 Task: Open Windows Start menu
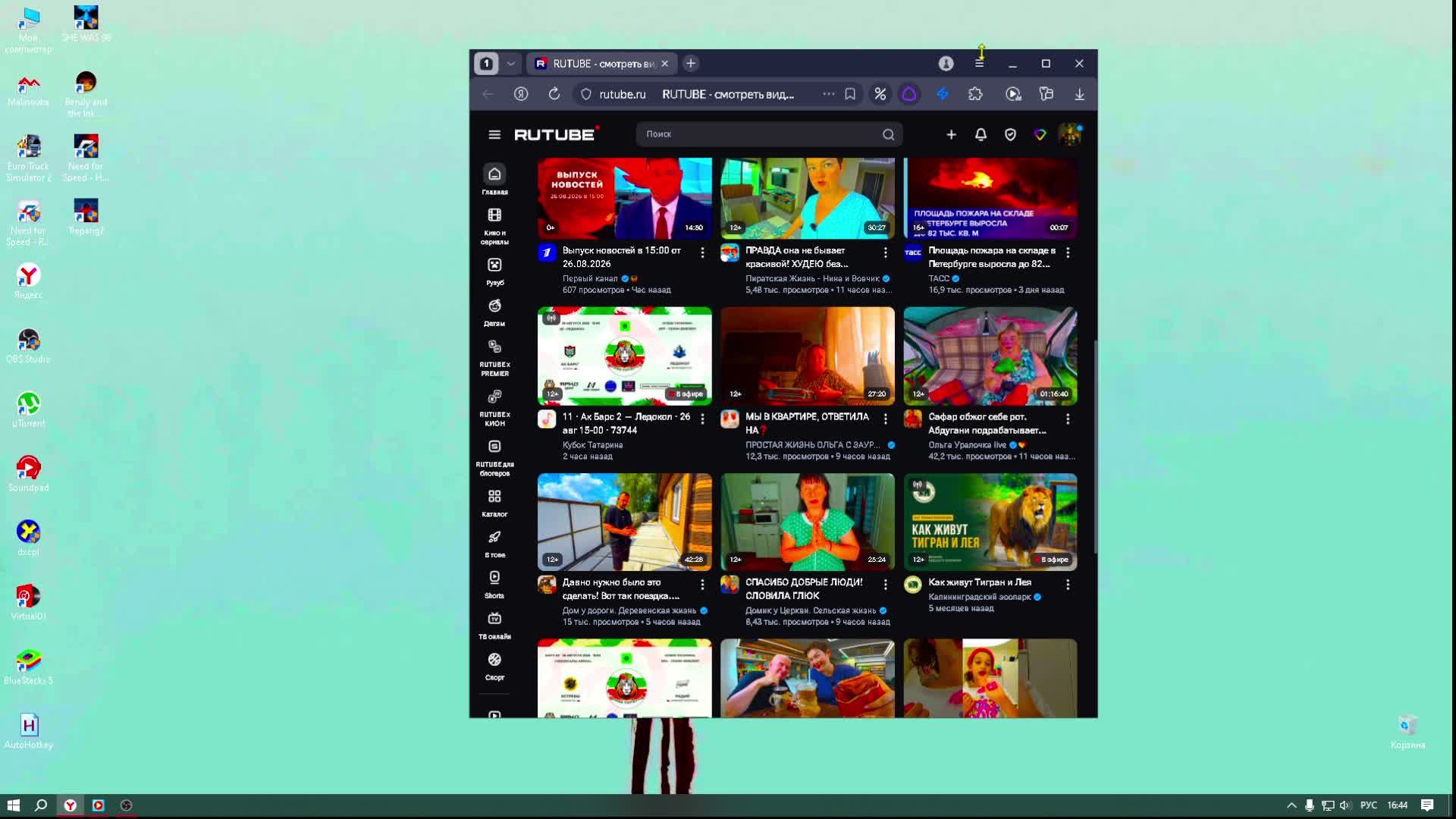(x=13, y=805)
